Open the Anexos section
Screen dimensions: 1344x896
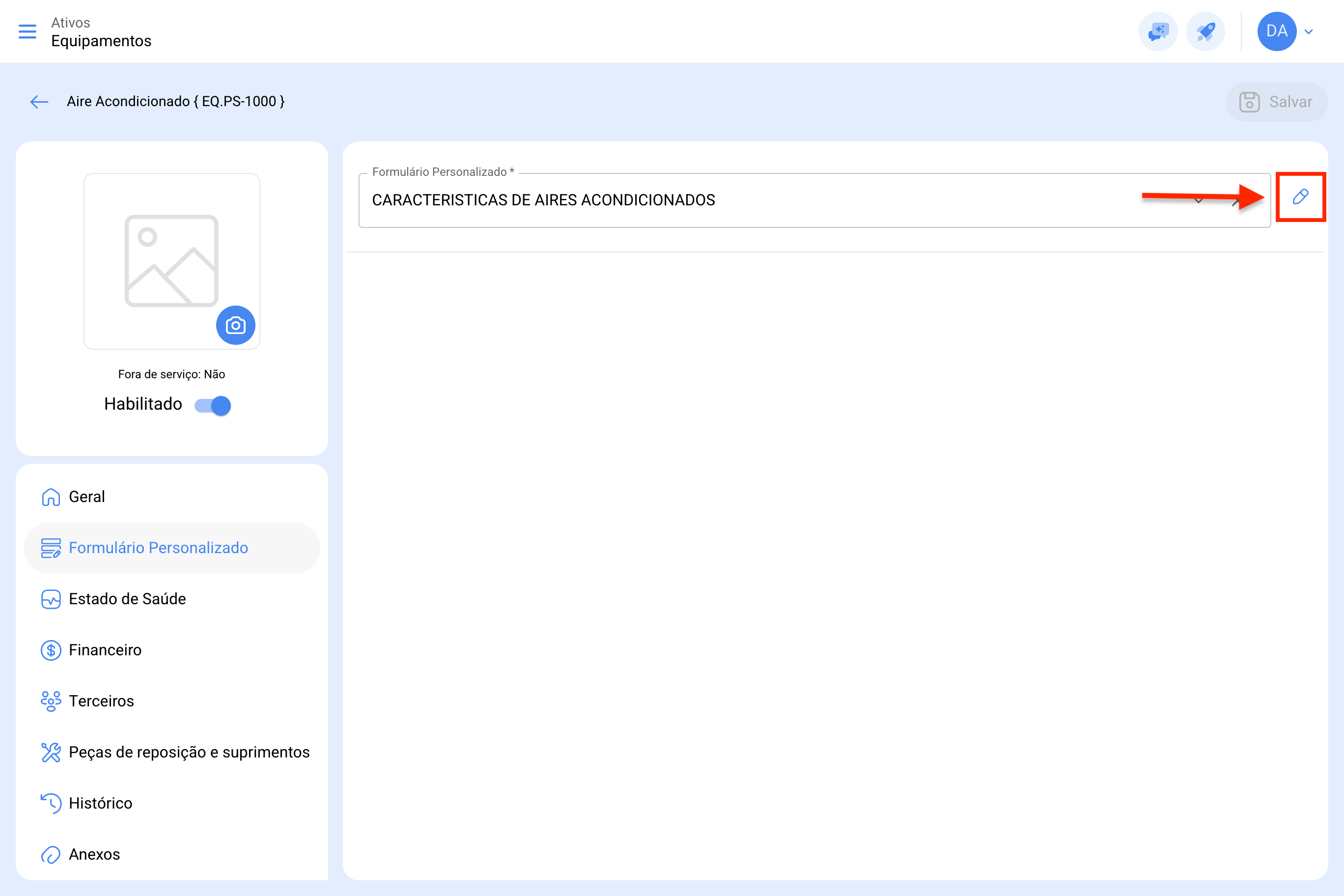point(171,854)
